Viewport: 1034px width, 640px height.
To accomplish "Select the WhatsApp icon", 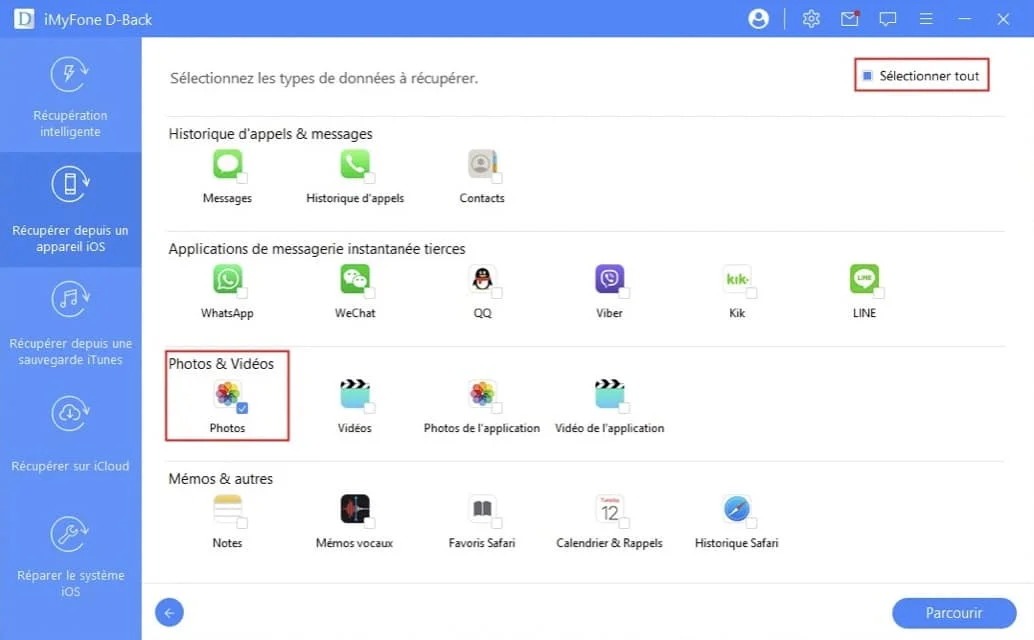I will click(x=227, y=279).
